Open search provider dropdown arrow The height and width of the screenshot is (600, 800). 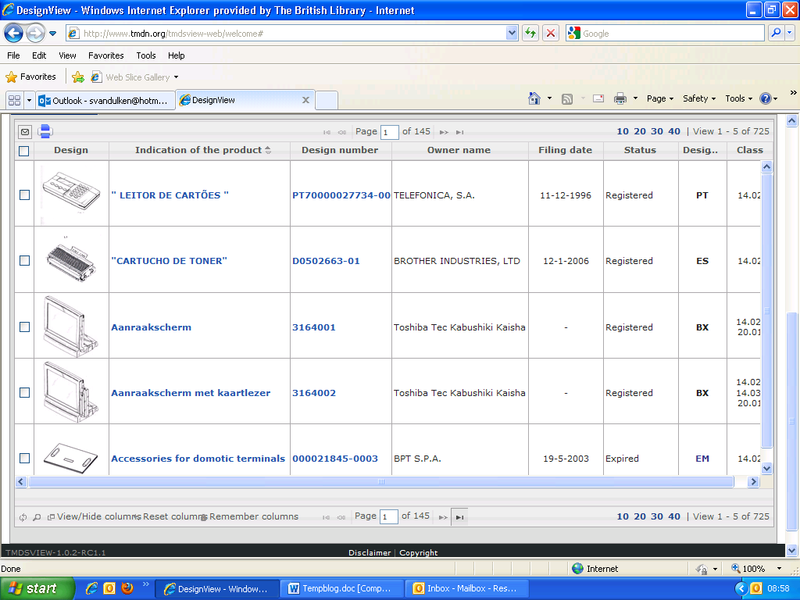click(790, 33)
